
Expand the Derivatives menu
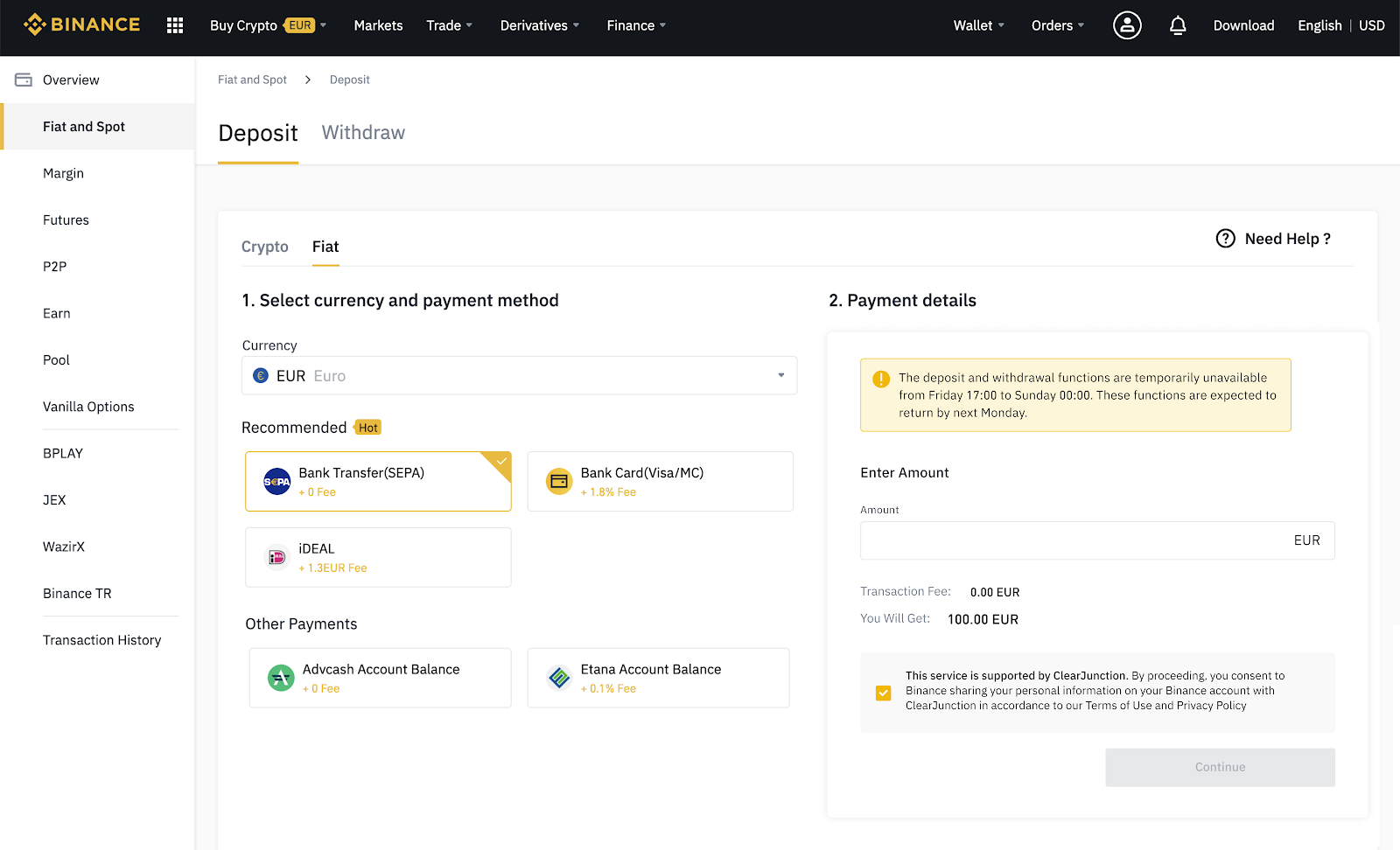(x=539, y=25)
